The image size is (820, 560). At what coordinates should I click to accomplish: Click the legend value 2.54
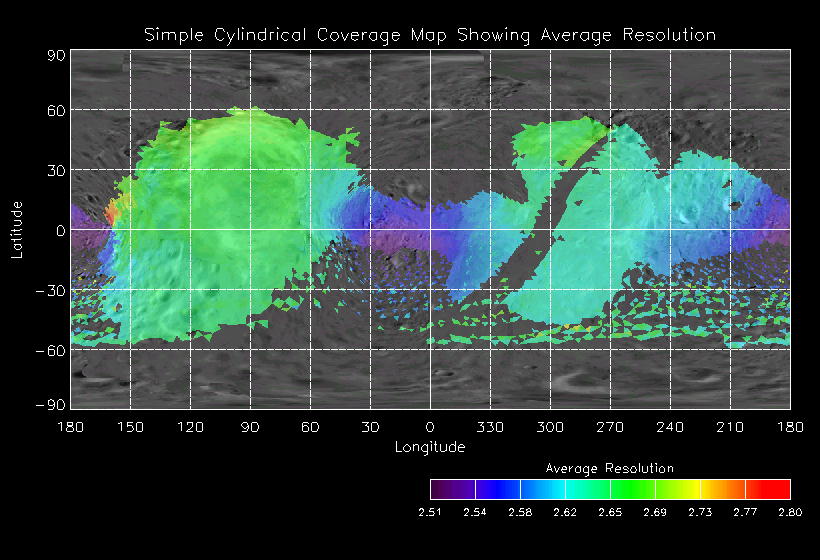tap(475, 512)
